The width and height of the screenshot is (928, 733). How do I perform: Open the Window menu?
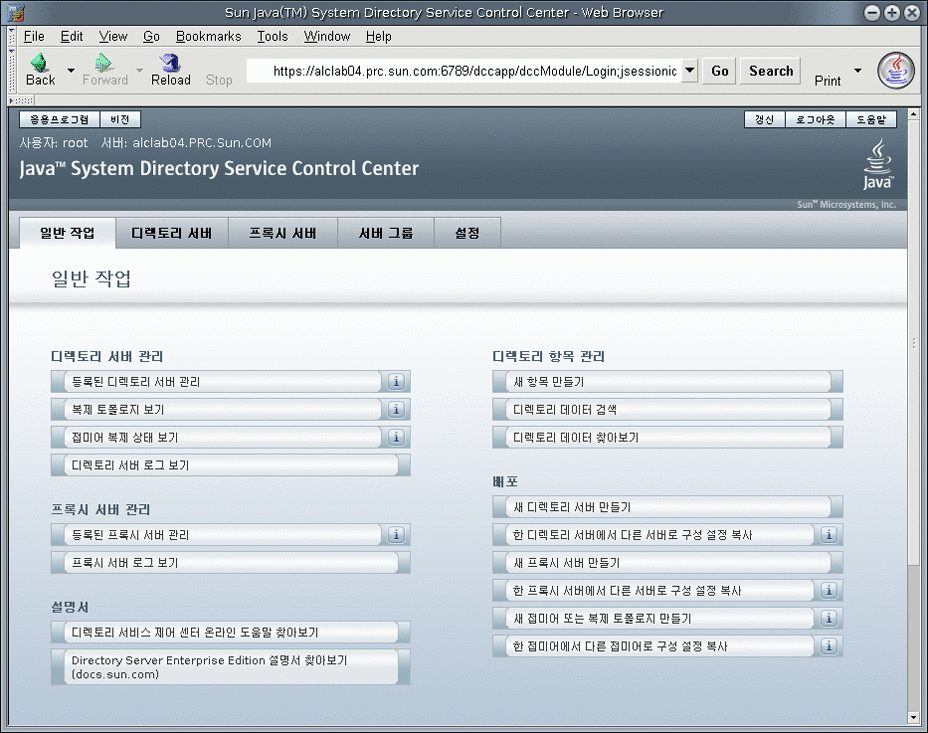tap(327, 37)
